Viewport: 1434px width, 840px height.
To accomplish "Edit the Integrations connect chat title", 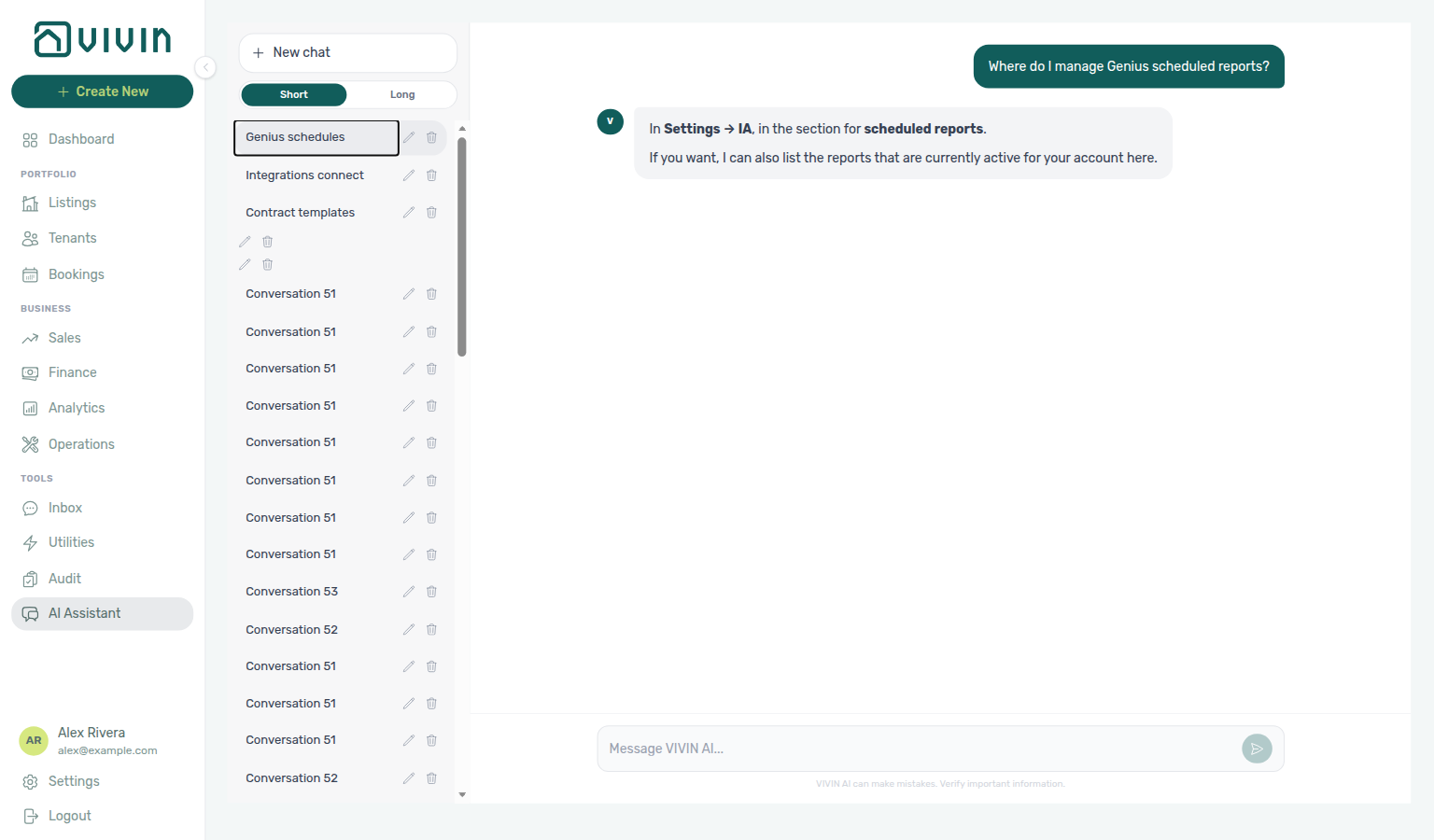I will point(409,175).
